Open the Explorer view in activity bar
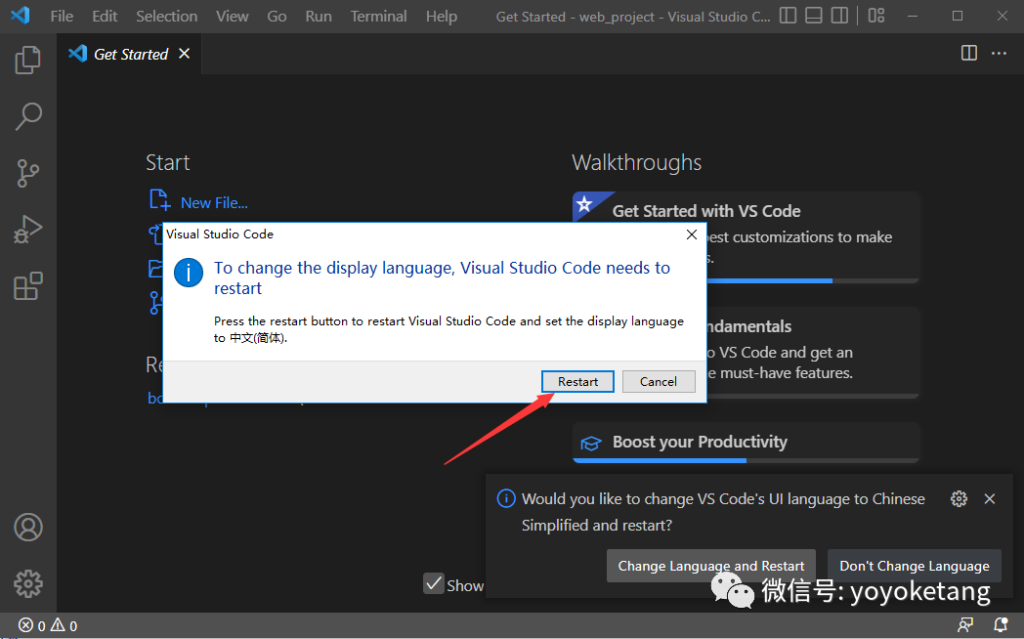Viewport: 1024px width, 639px height. 28,59
